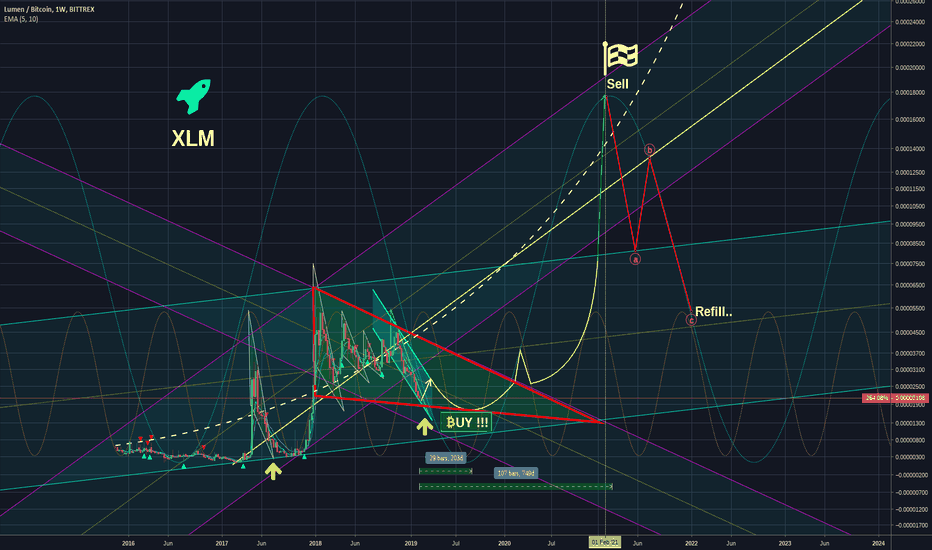Click the 2024 label on time axis
The image size is (932, 550).
pos(879,543)
